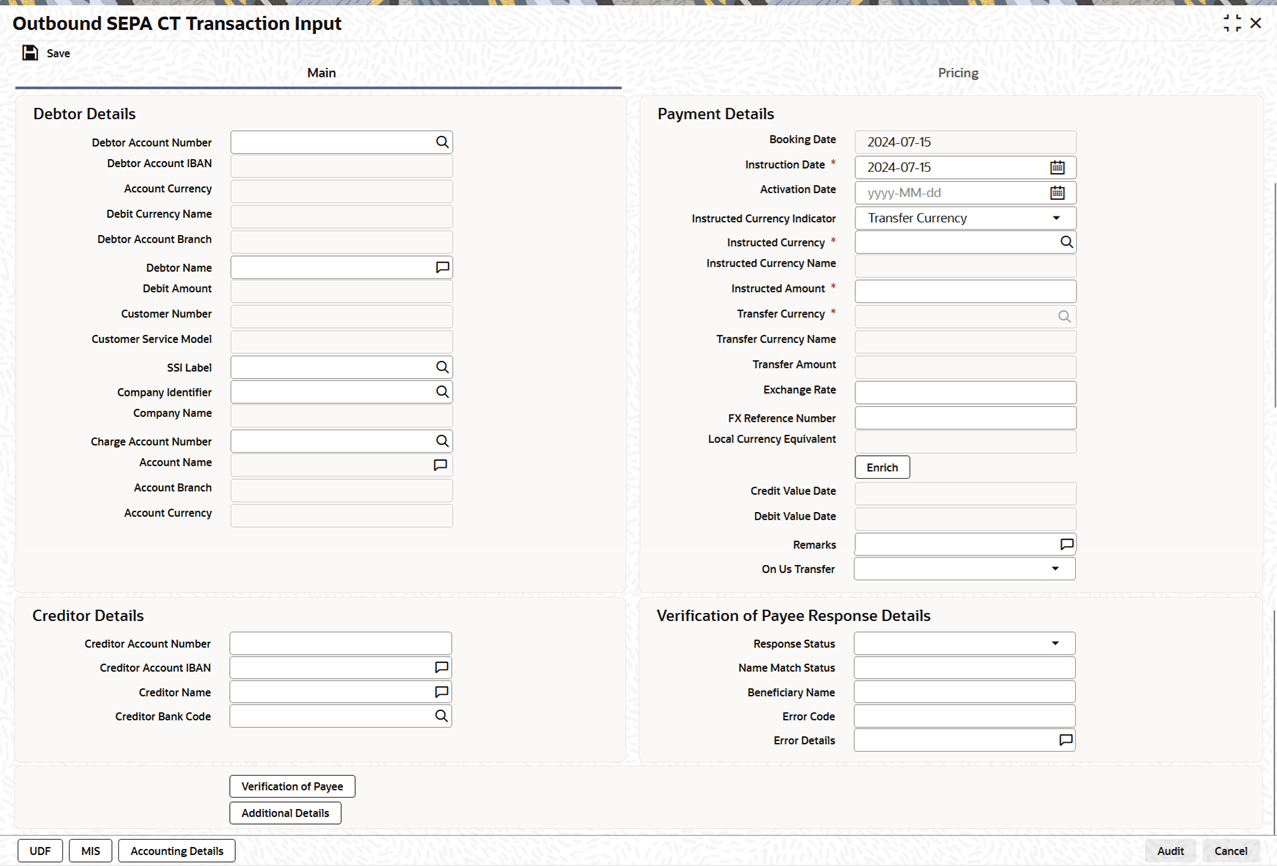Open Instruction Date calendar picker
This screenshot has width=1277, height=866.
(x=1057, y=167)
